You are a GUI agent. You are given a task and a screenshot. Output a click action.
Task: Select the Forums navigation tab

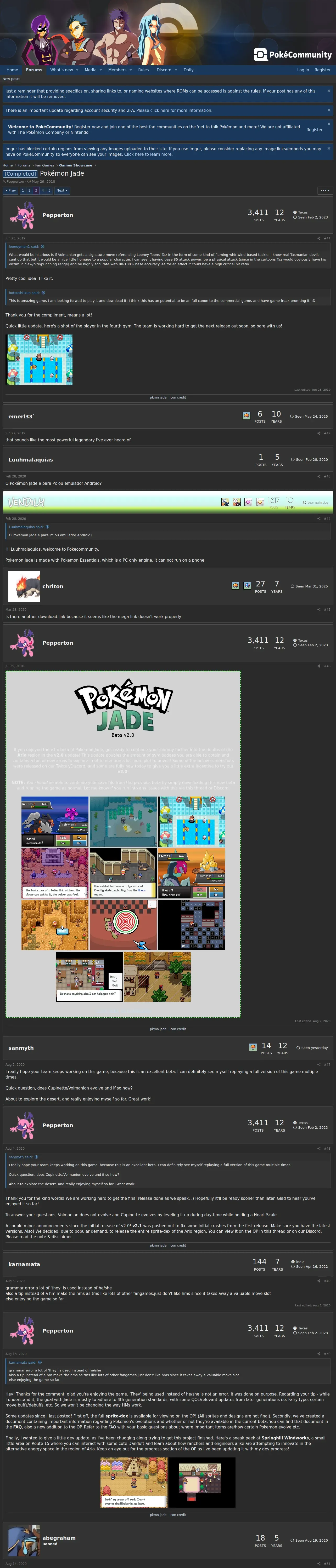click(x=34, y=70)
